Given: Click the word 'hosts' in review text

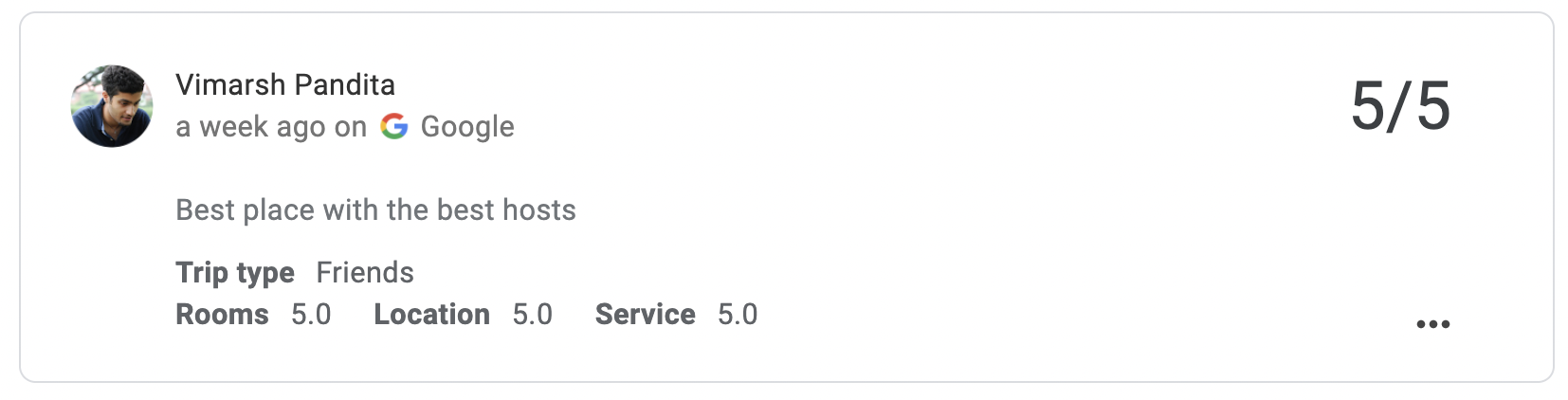Looking at the screenshot, I should 539,209.
